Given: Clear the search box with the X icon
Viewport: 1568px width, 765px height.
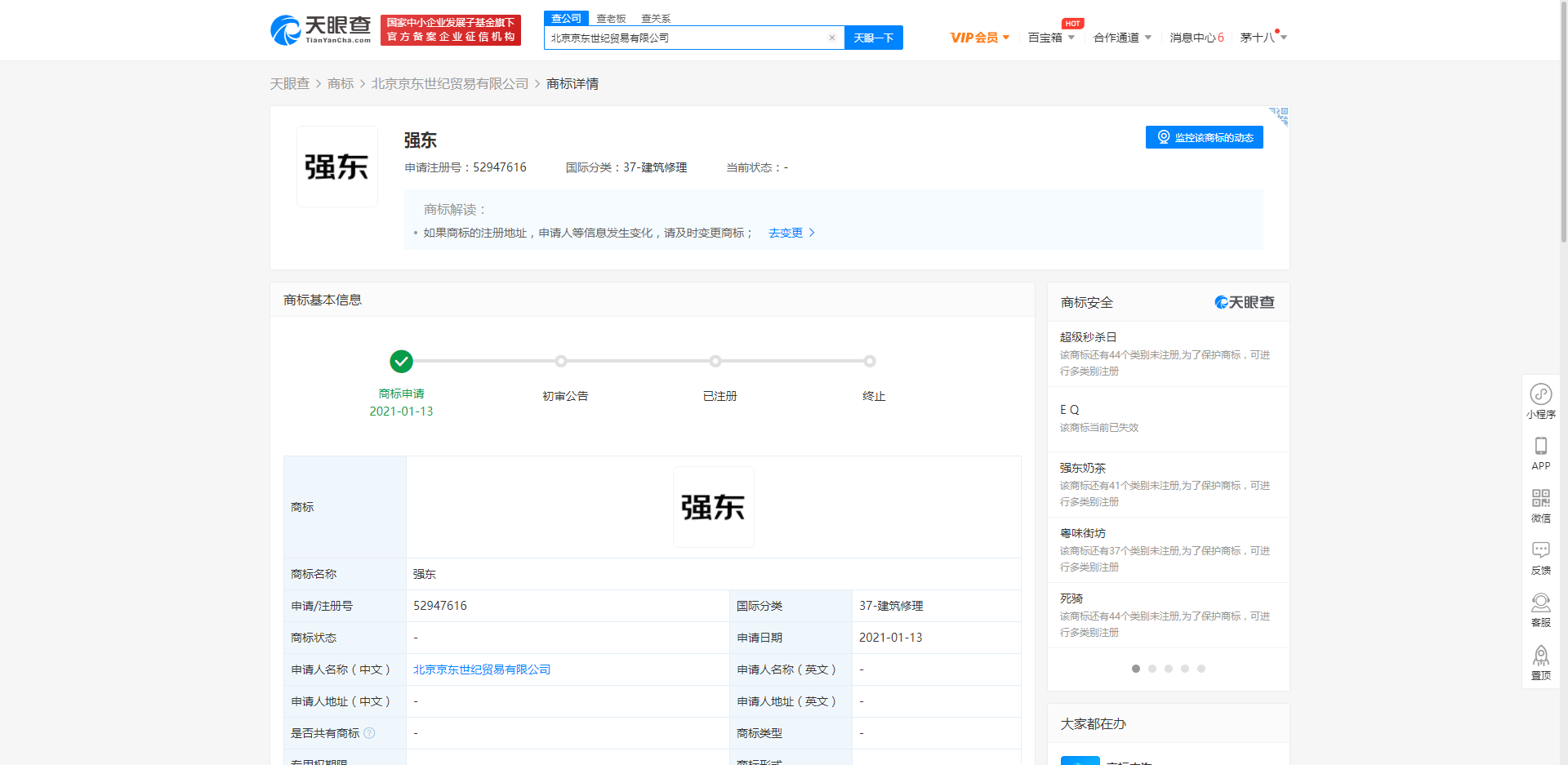Looking at the screenshot, I should point(832,38).
